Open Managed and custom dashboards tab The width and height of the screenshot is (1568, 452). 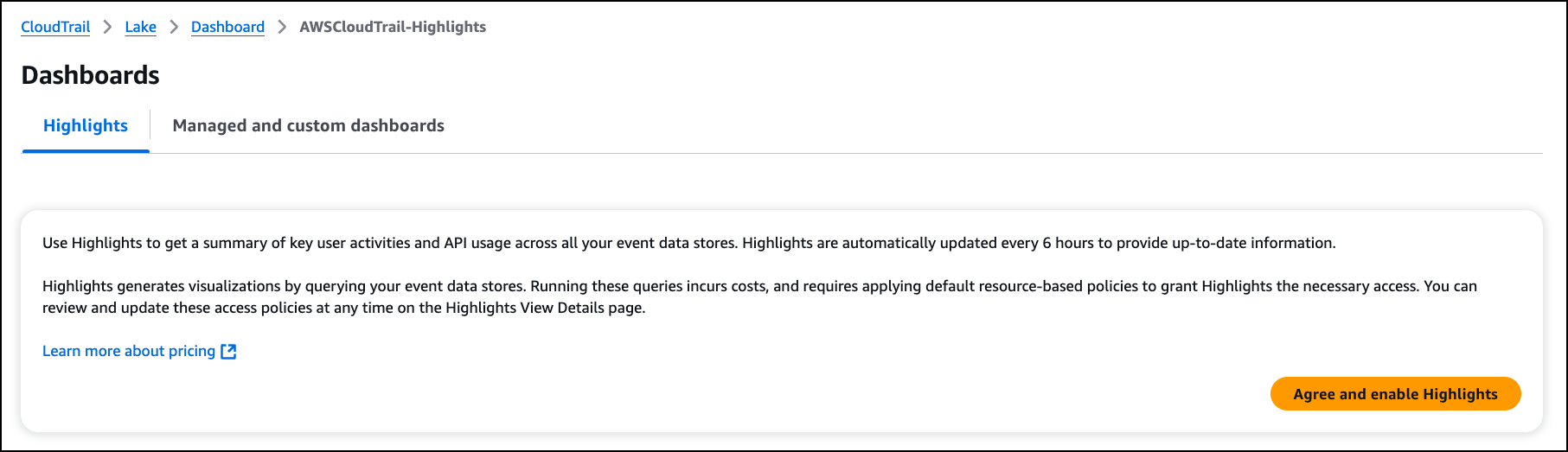tap(308, 125)
